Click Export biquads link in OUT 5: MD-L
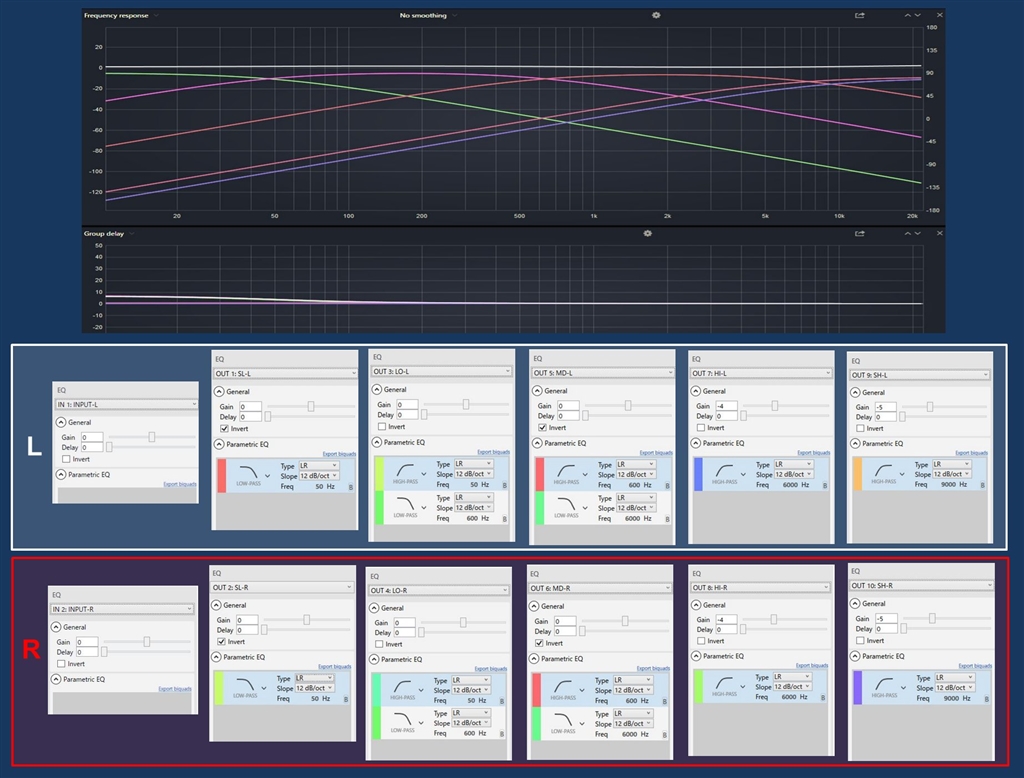1024x778 pixels. click(x=655, y=453)
